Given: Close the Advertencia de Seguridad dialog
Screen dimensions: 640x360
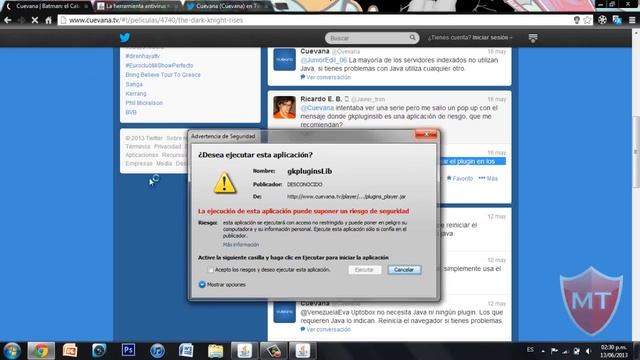Looking at the screenshot, I should (426, 134).
